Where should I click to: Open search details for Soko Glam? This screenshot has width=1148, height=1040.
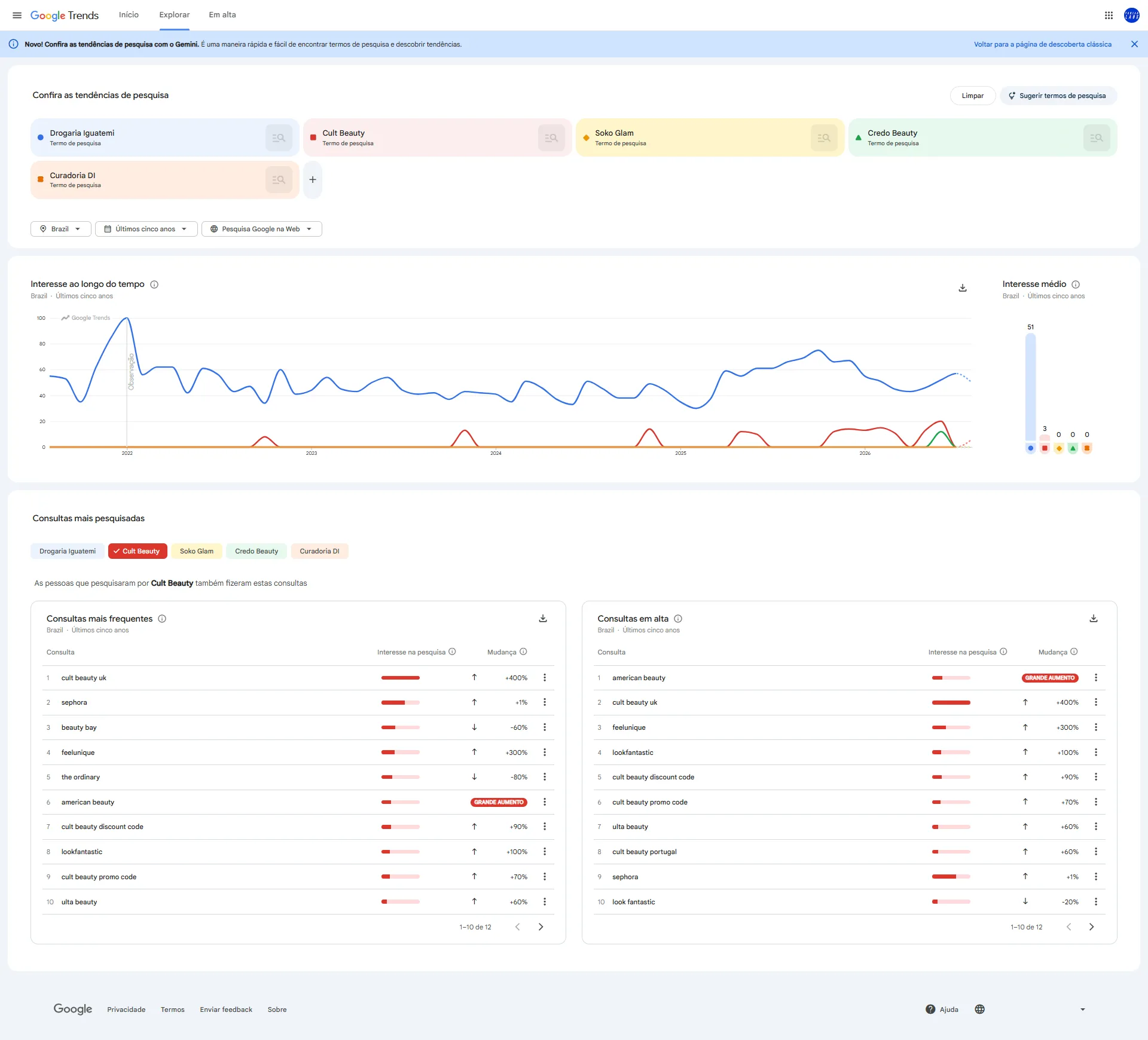824,137
